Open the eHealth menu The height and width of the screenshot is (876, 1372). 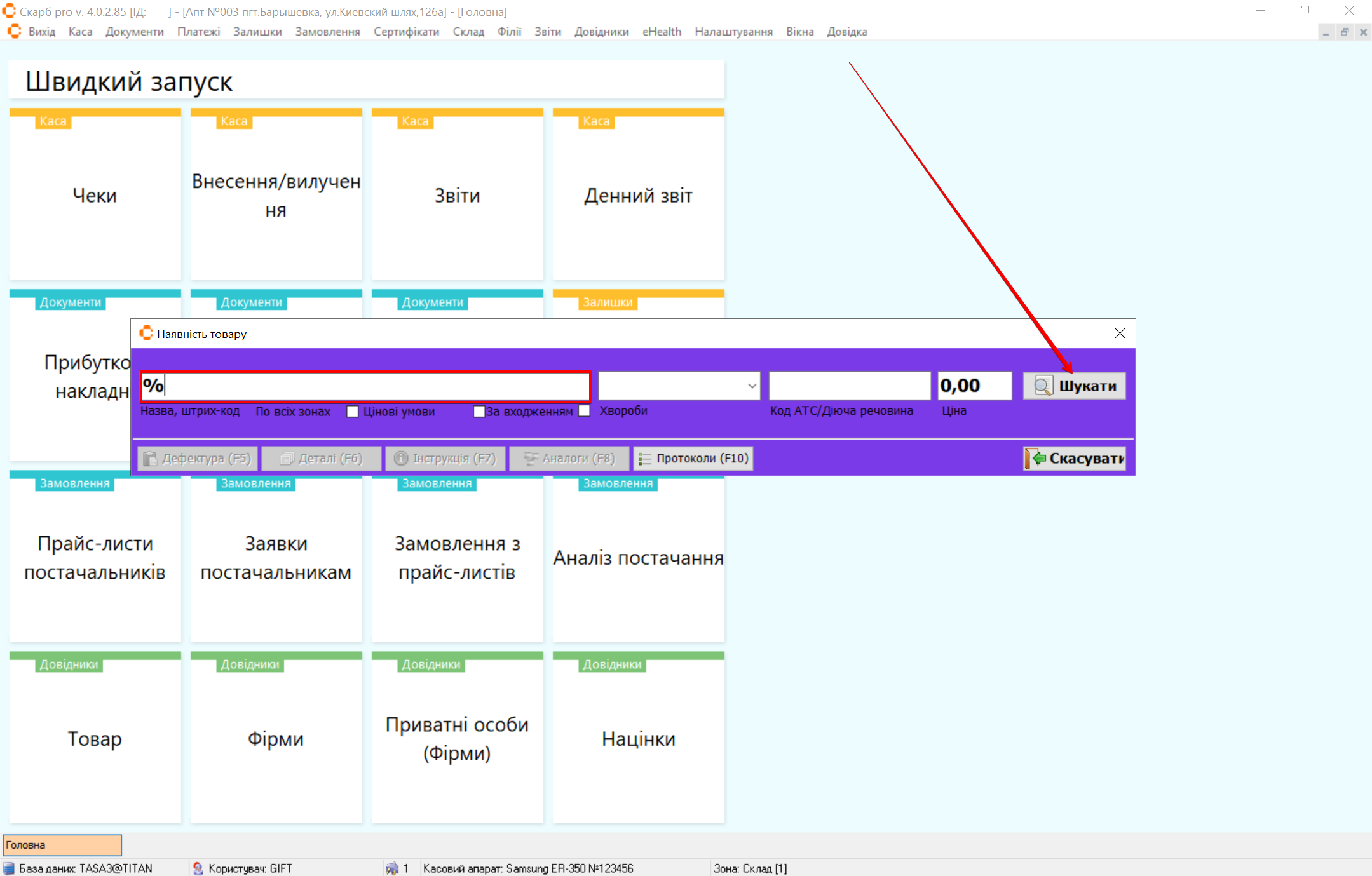click(x=662, y=32)
